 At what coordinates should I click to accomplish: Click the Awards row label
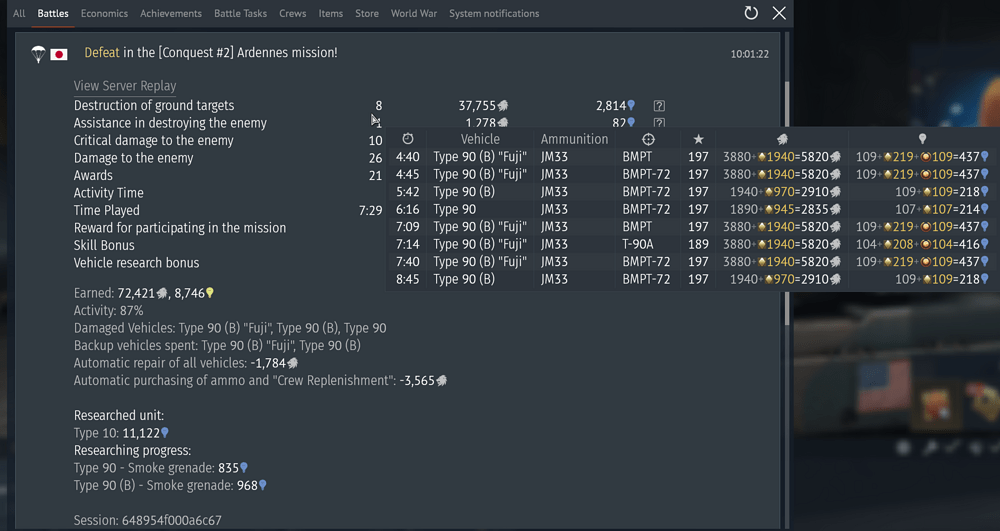click(x=93, y=175)
